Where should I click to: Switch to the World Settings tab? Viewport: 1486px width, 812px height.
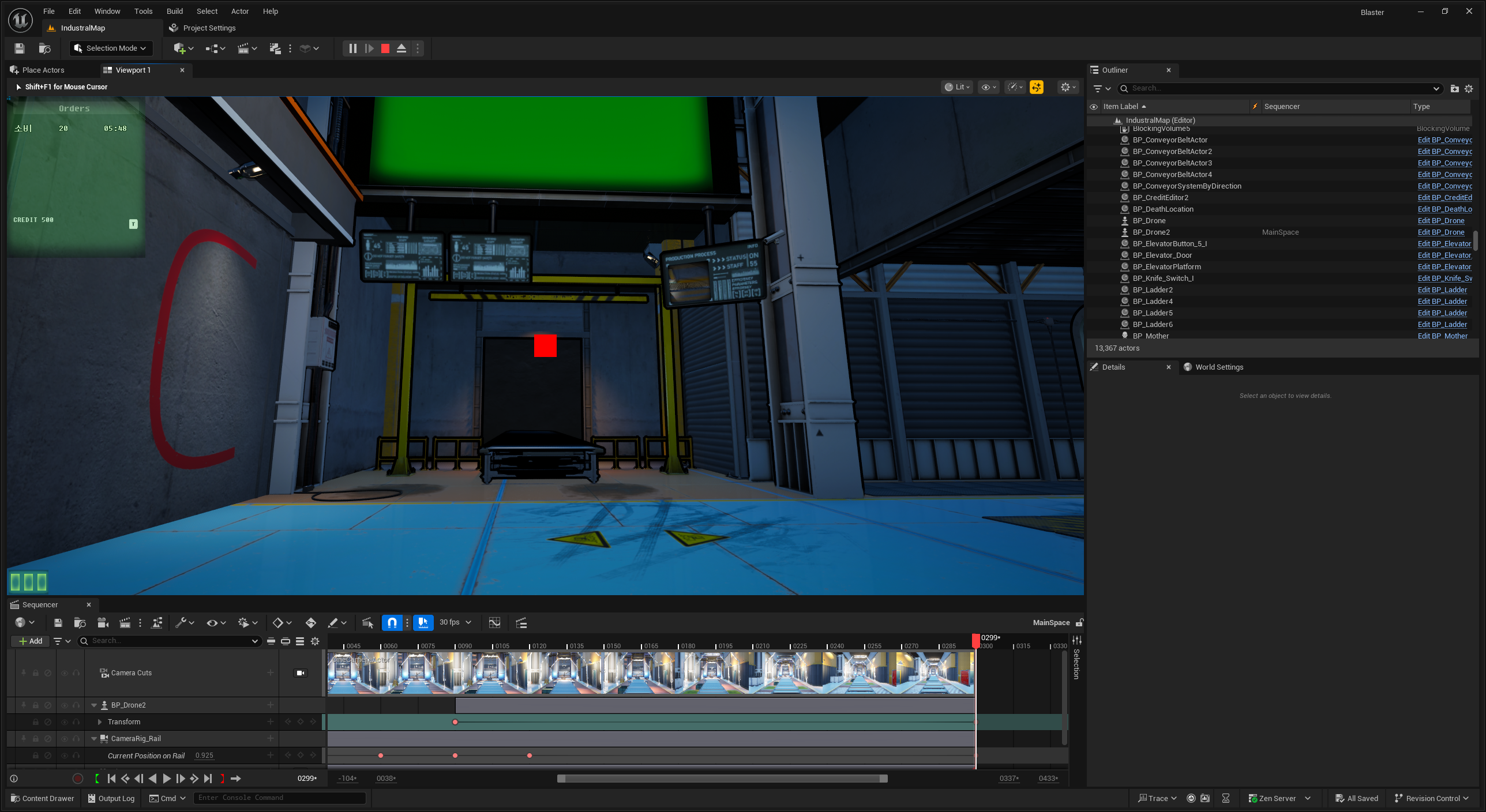[1218, 367]
